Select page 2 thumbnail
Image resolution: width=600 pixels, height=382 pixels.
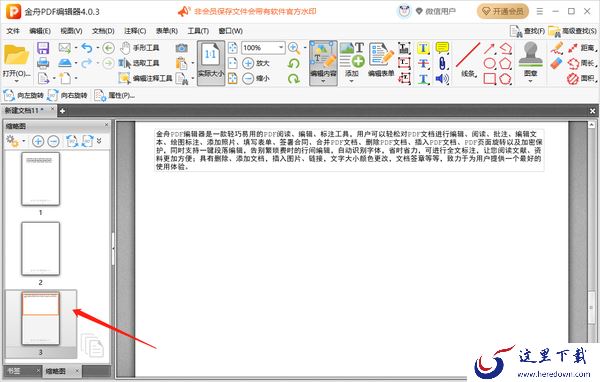[41, 249]
